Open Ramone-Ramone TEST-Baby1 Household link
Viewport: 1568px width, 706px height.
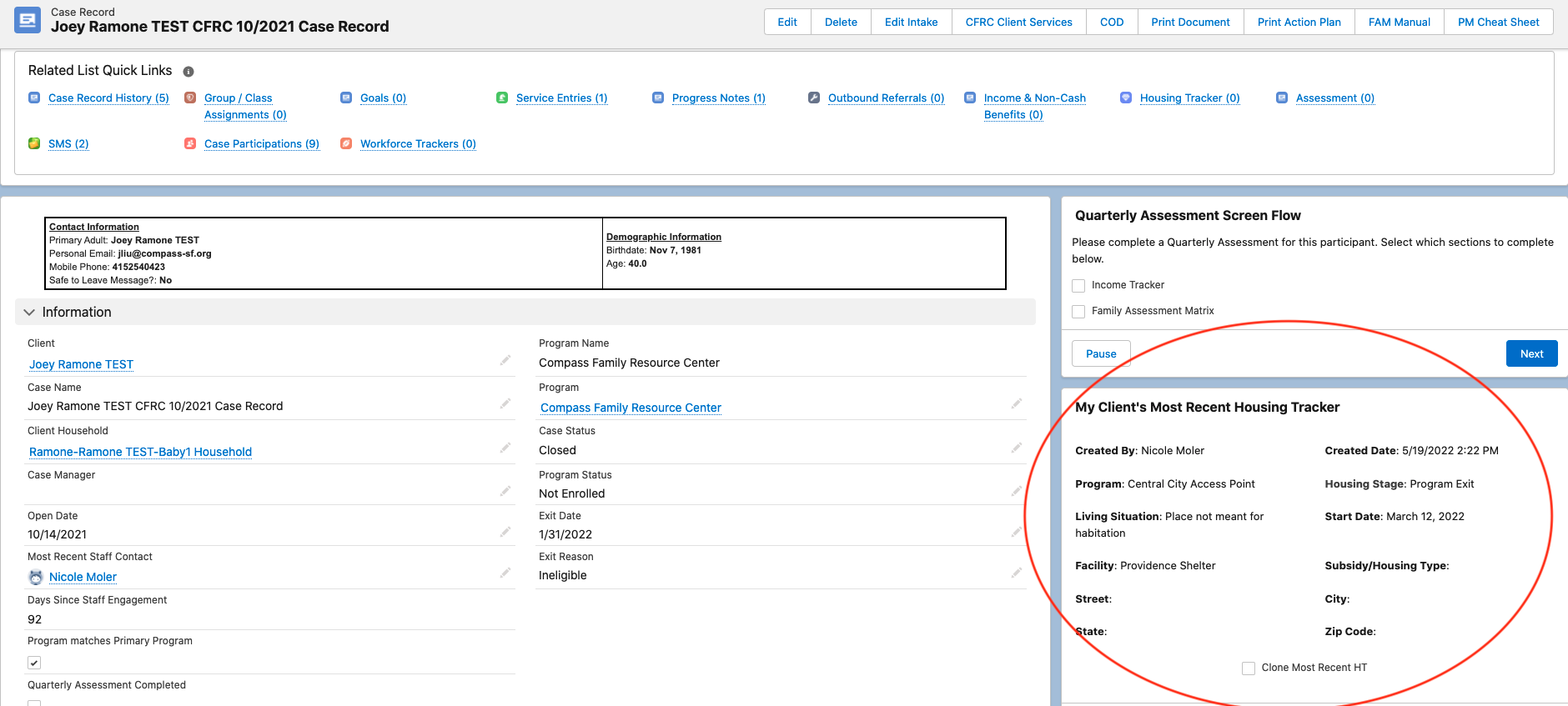(140, 452)
